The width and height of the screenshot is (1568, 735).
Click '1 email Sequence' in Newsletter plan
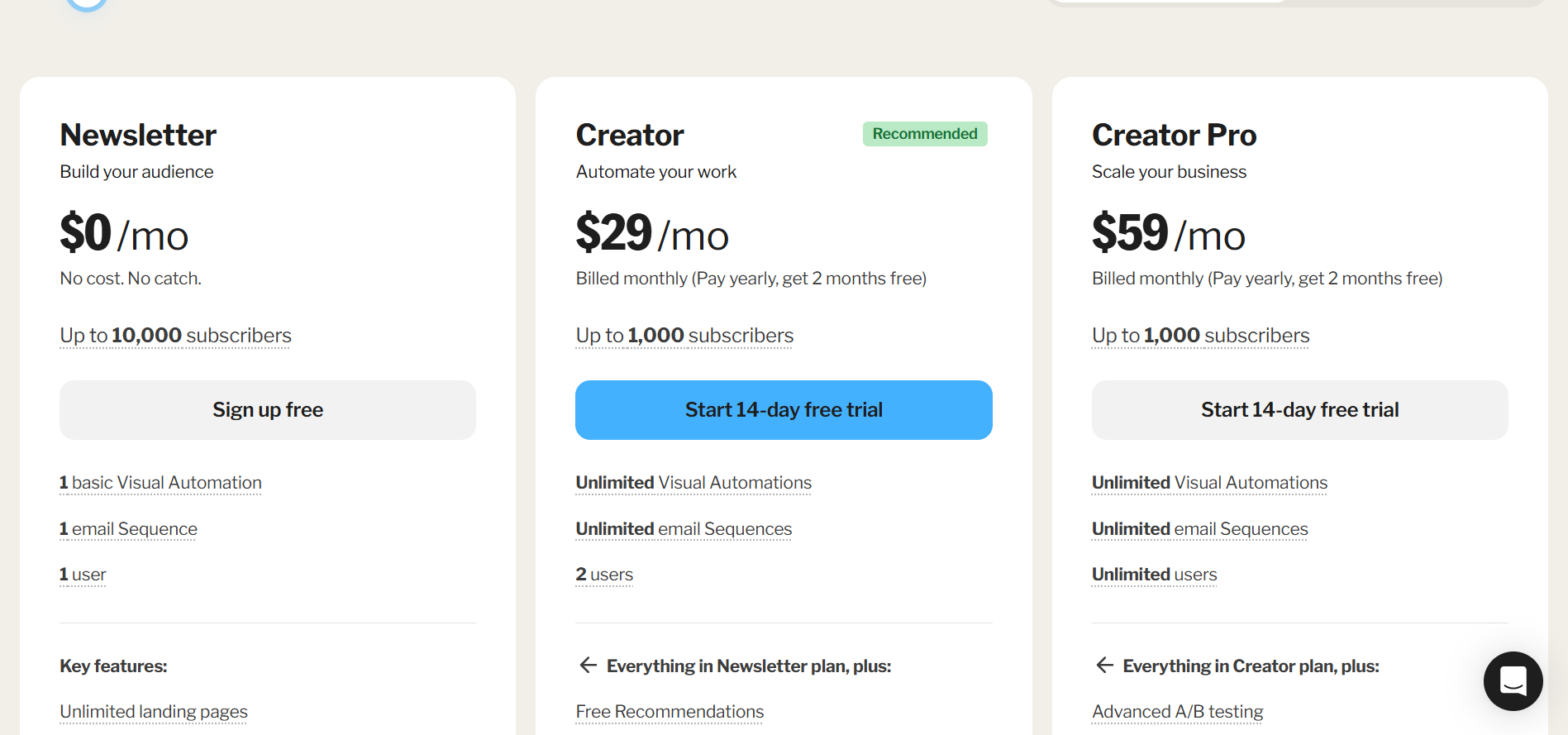point(128,529)
